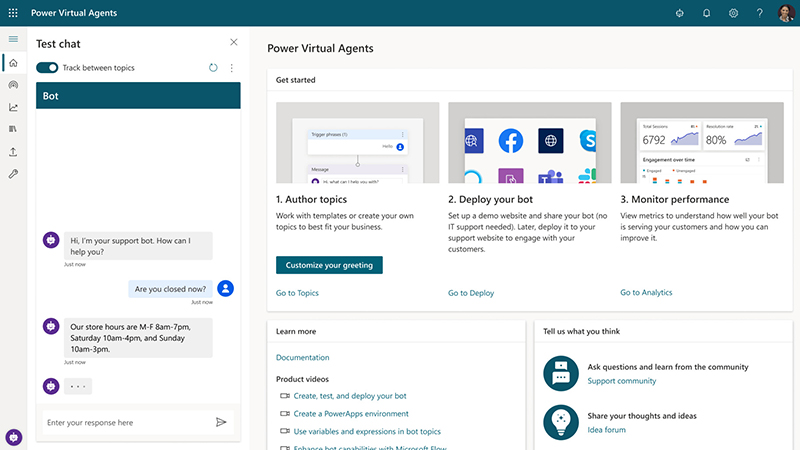The image size is (800, 450).
Task: Open the Topics icon in sidebar
Action: pos(13,85)
